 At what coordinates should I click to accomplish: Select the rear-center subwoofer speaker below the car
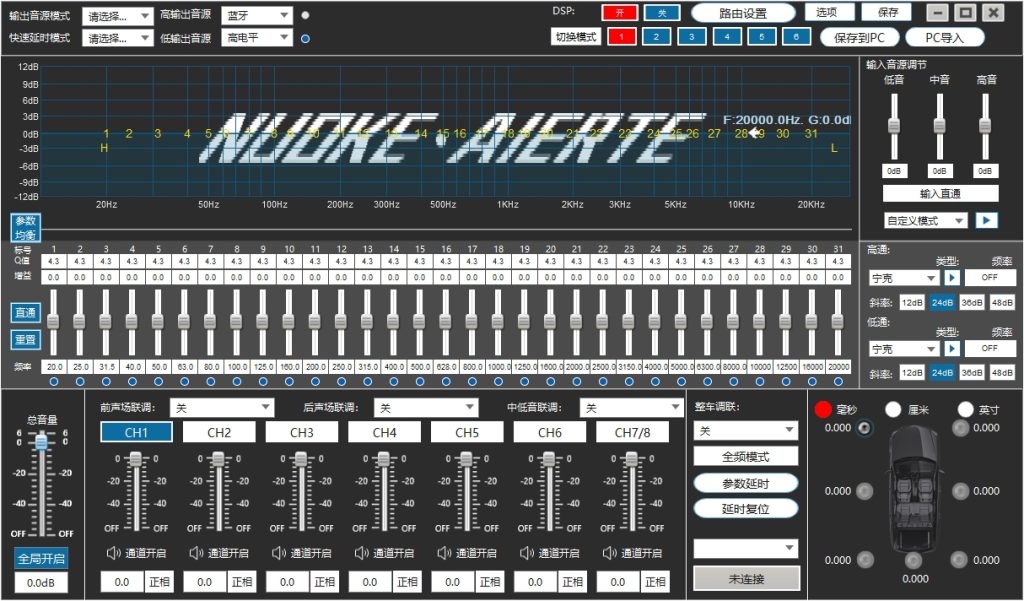[913, 560]
